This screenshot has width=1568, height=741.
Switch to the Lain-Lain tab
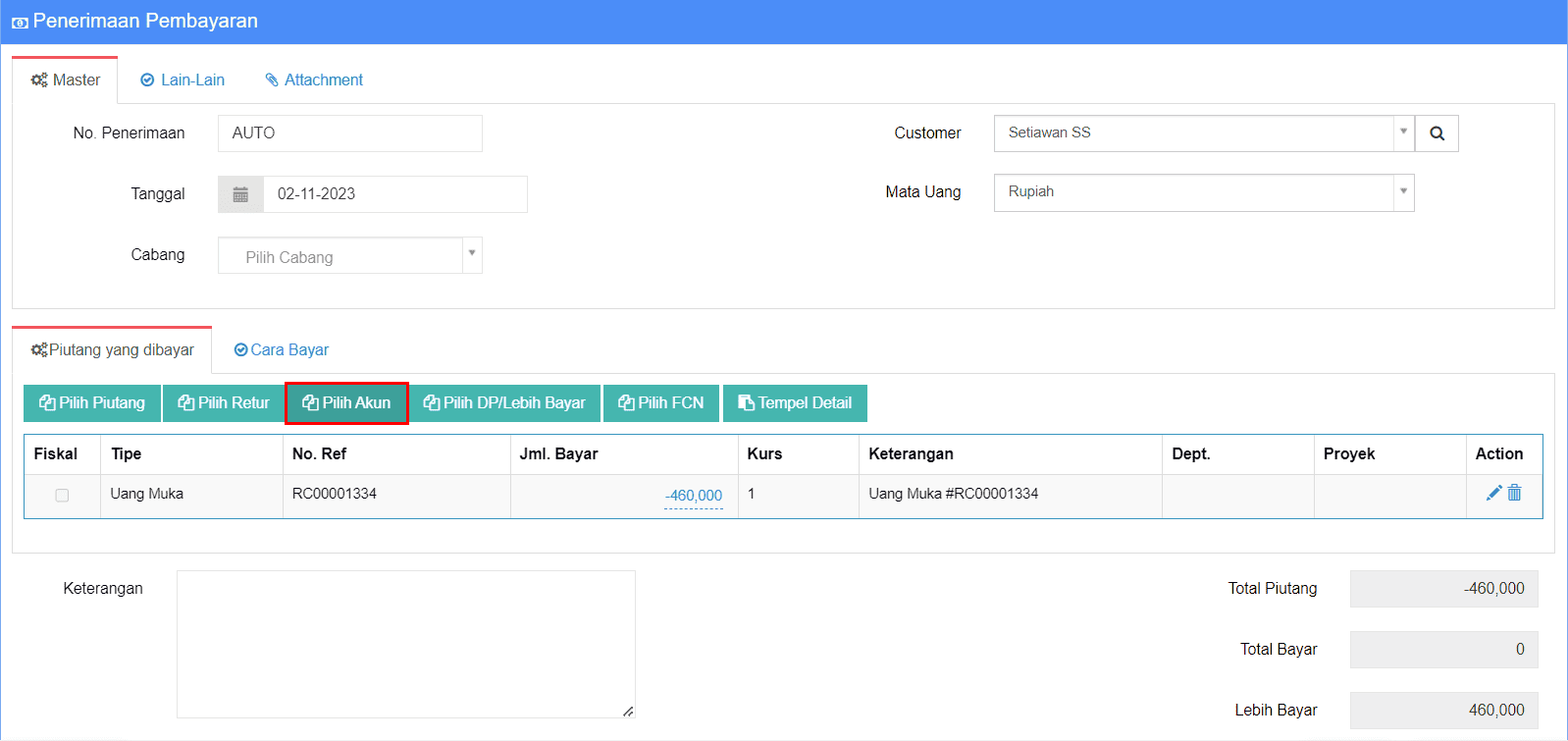183,80
